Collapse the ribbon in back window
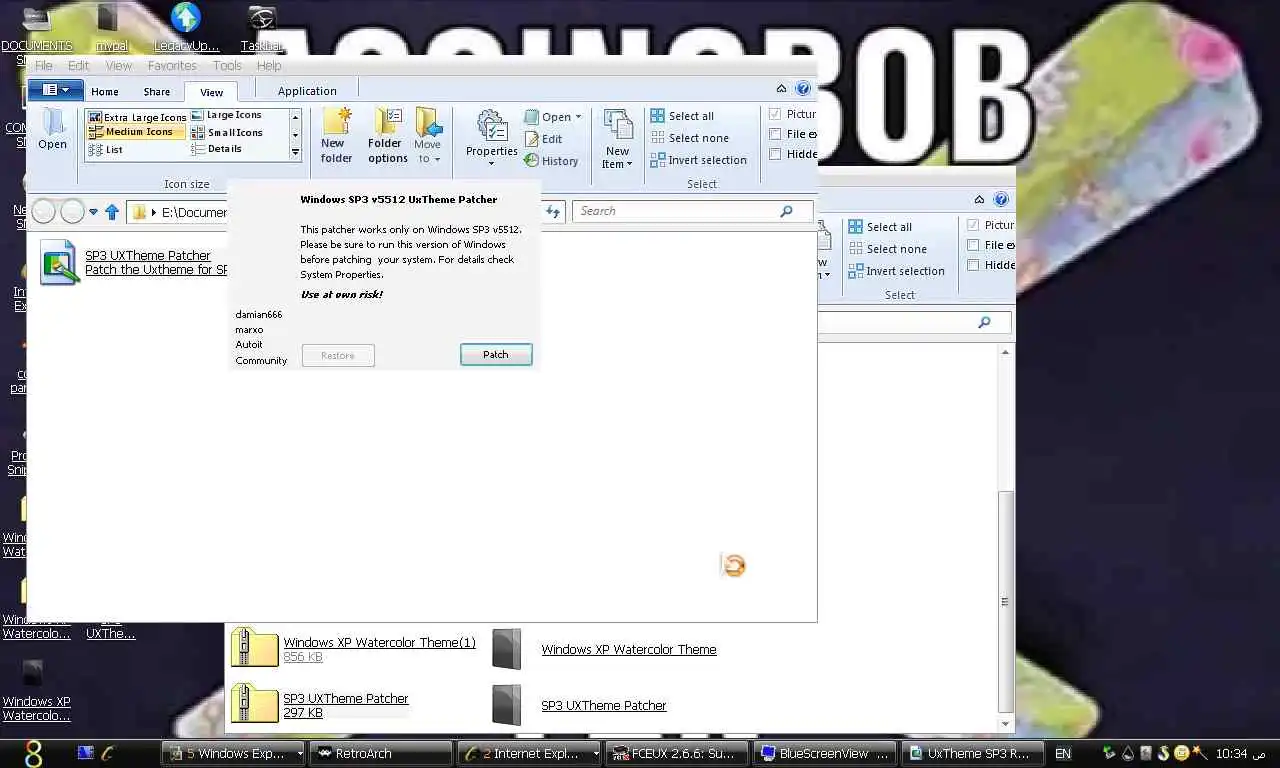 980,200
